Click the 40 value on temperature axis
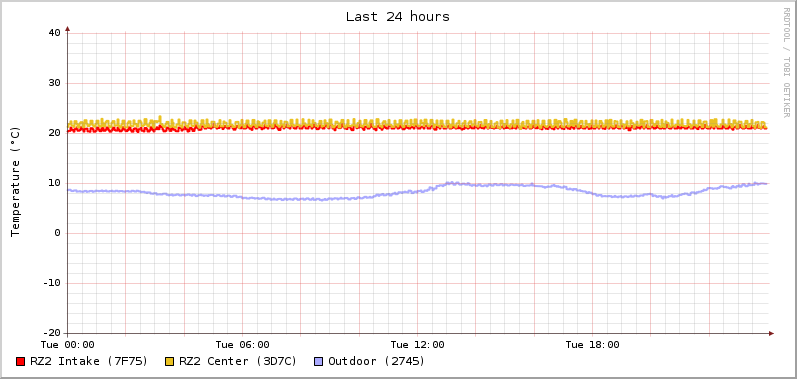This screenshot has width=797, height=379. pyautogui.click(x=54, y=33)
